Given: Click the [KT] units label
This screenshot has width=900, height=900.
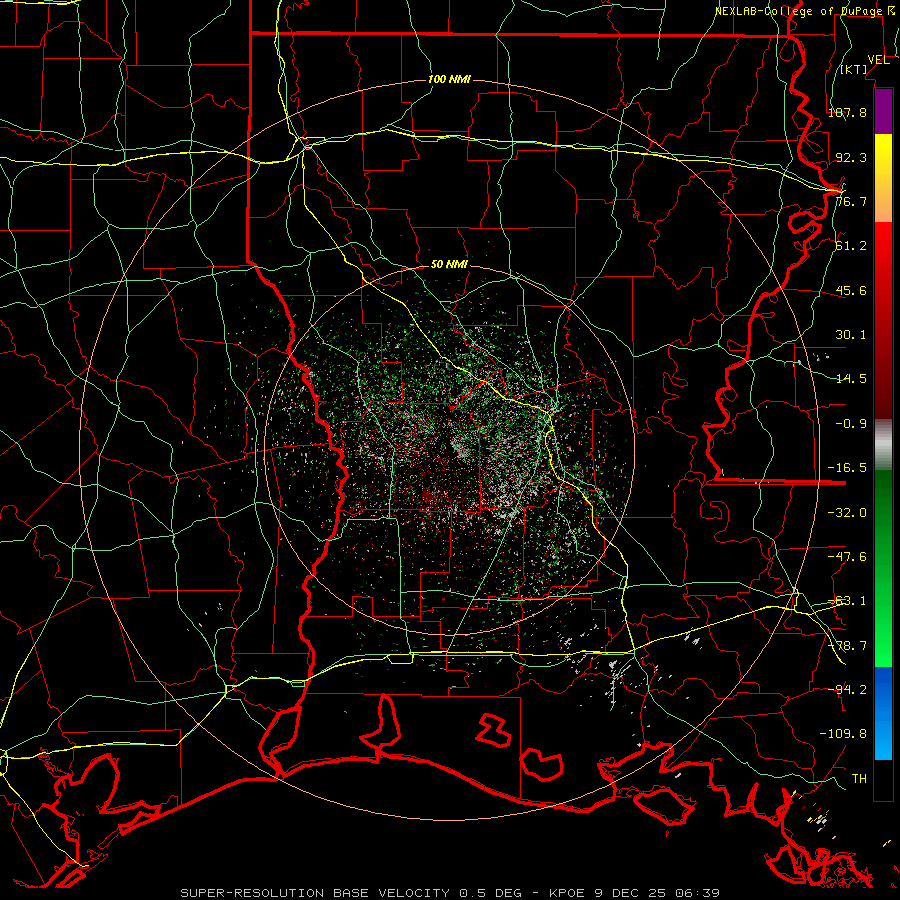Looking at the screenshot, I should tap(854, 69).
